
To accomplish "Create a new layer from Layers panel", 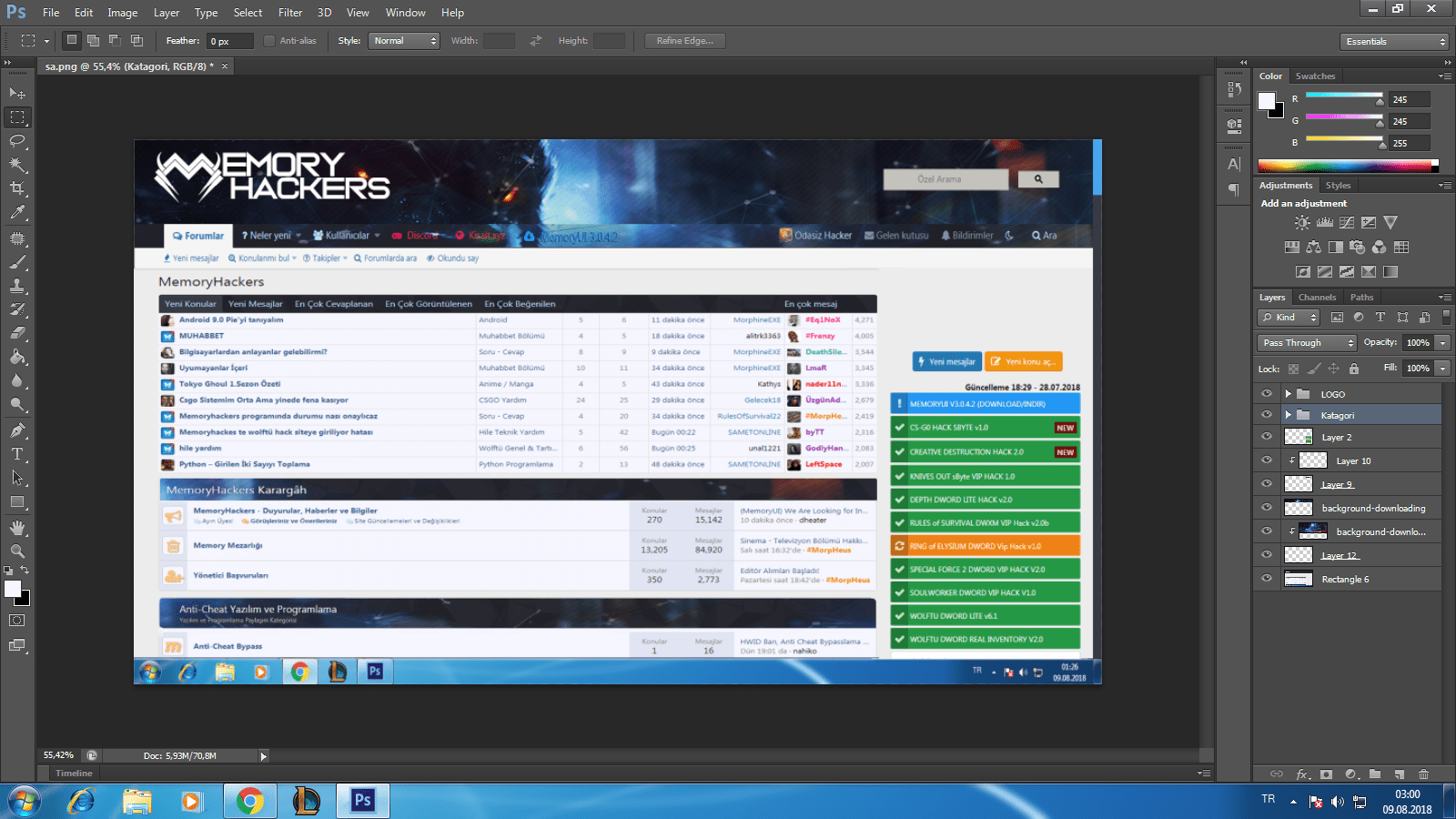I will [1400, 774].
